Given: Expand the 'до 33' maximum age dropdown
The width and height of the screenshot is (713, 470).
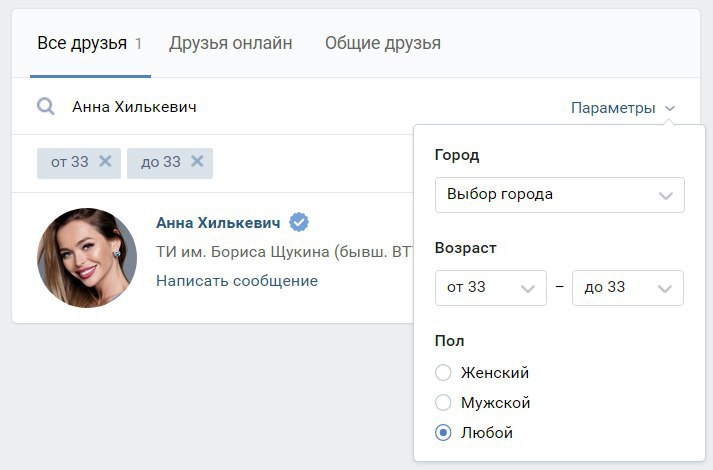Looking at the screenshot, I should [x=627, y=288].
